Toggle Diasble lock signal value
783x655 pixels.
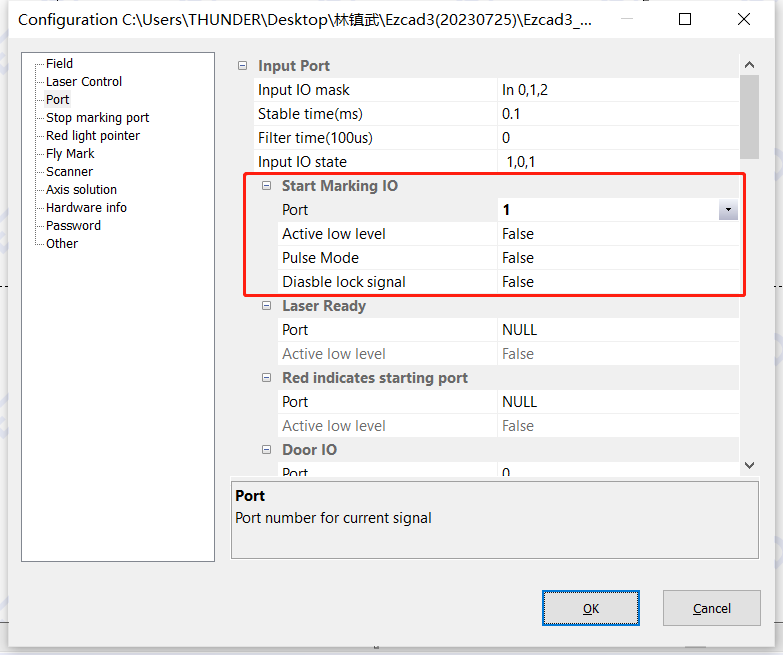[618, 282]
